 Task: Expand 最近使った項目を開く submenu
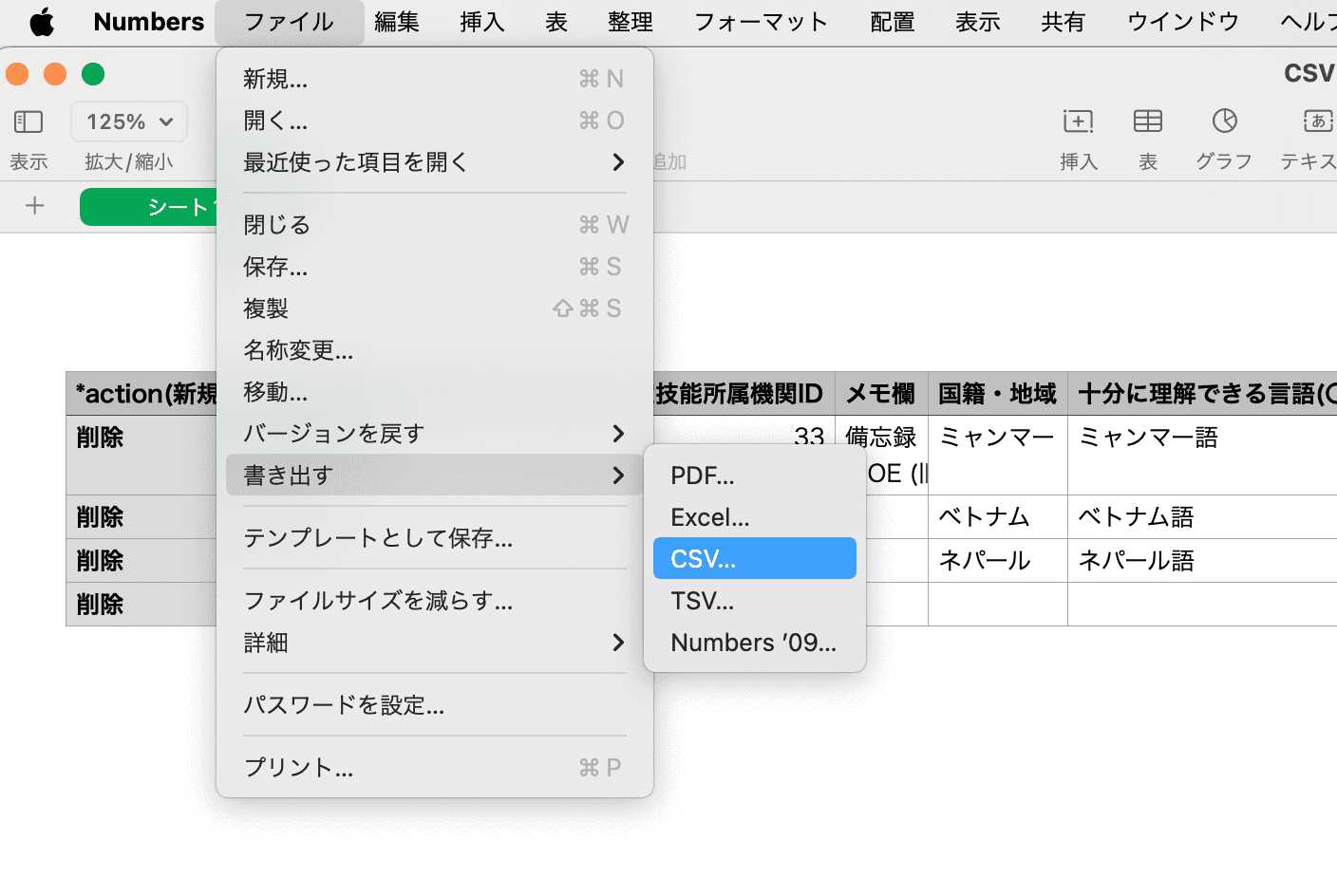pos(434,162)
